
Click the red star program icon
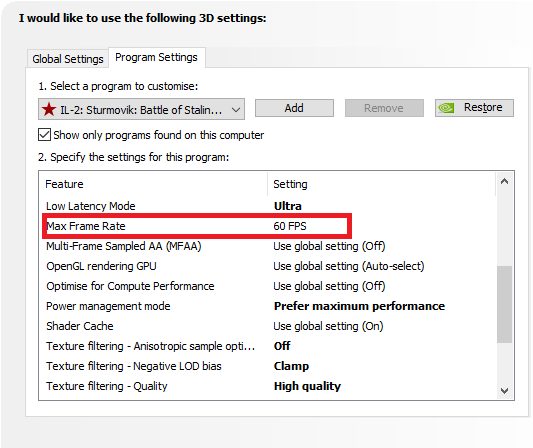coord(49,109)
